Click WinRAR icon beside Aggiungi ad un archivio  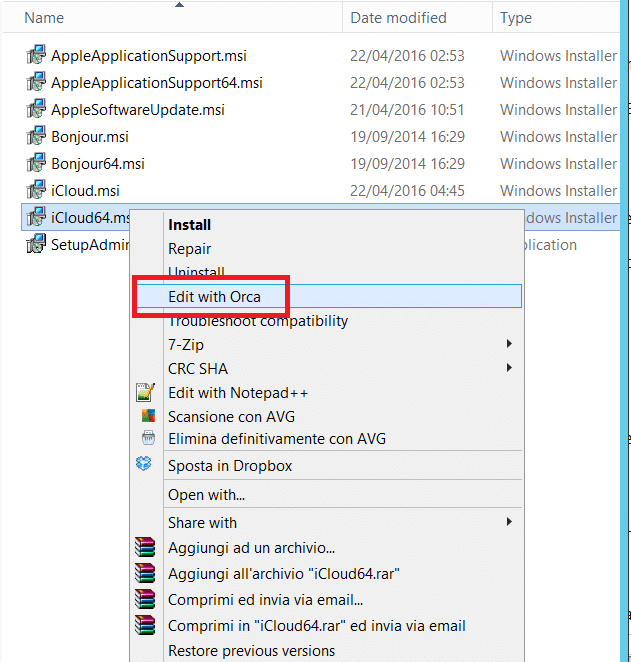click(x=148, y=548)
